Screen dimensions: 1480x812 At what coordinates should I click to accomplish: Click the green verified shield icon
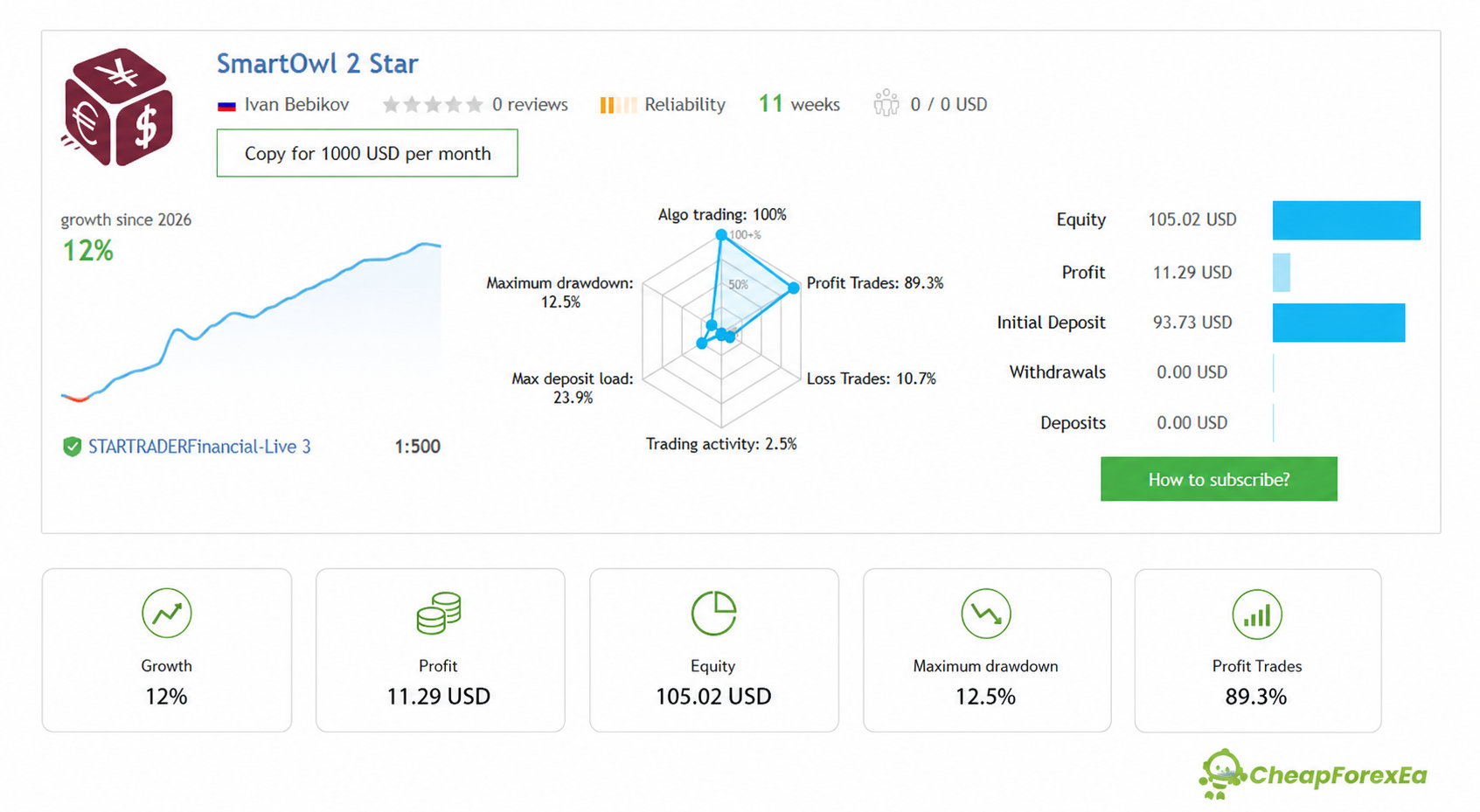72,447
